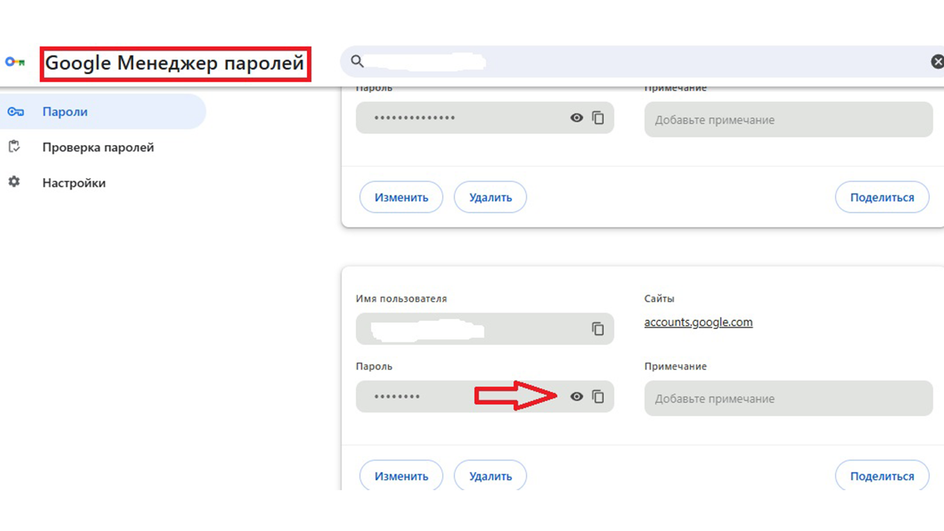Show password in the upper entry card
944x531 pixels.
[x=576, y=118]
